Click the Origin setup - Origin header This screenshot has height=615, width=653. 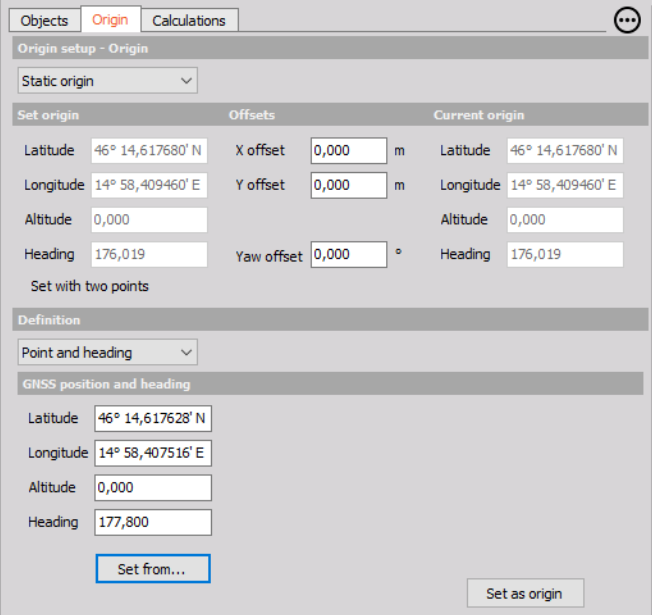click(330, 48)
